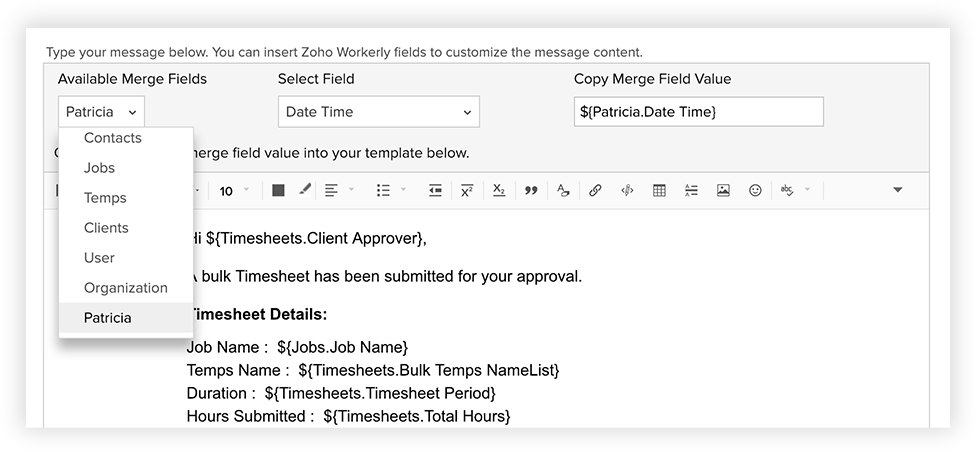Apply superscript formatting
The image size is (976, 452).
467,191
